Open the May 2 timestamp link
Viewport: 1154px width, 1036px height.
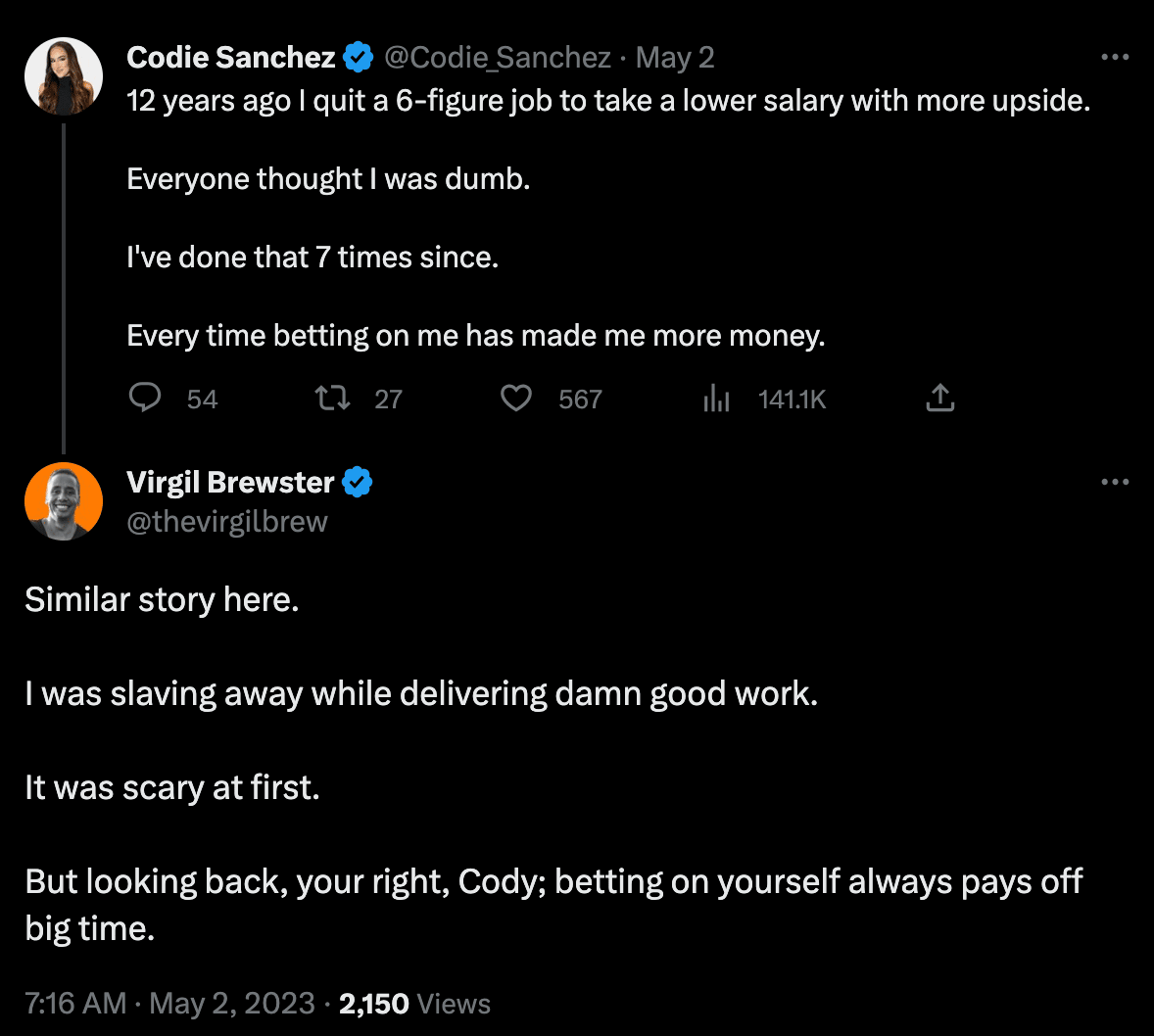[x=675, y=58]
